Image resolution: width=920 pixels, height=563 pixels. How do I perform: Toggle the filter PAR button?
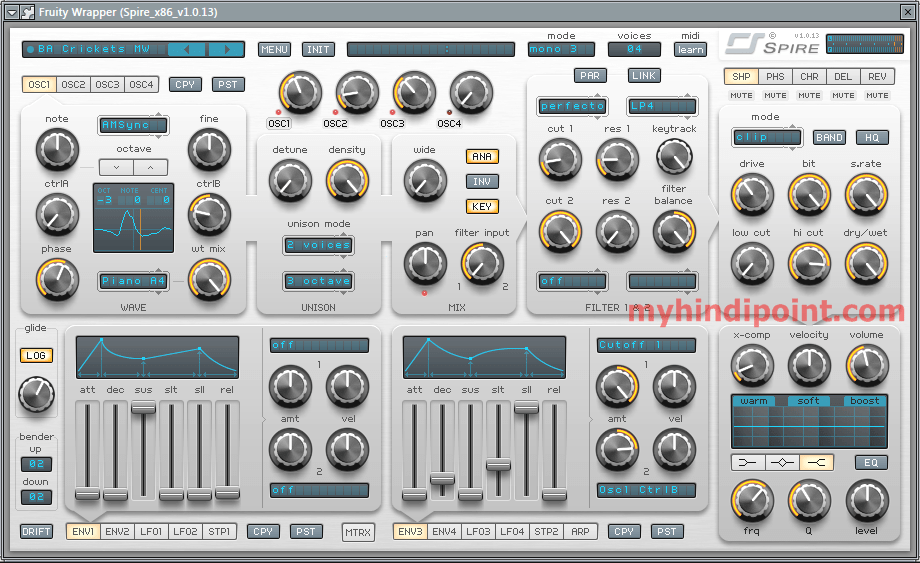coord(590,76)
